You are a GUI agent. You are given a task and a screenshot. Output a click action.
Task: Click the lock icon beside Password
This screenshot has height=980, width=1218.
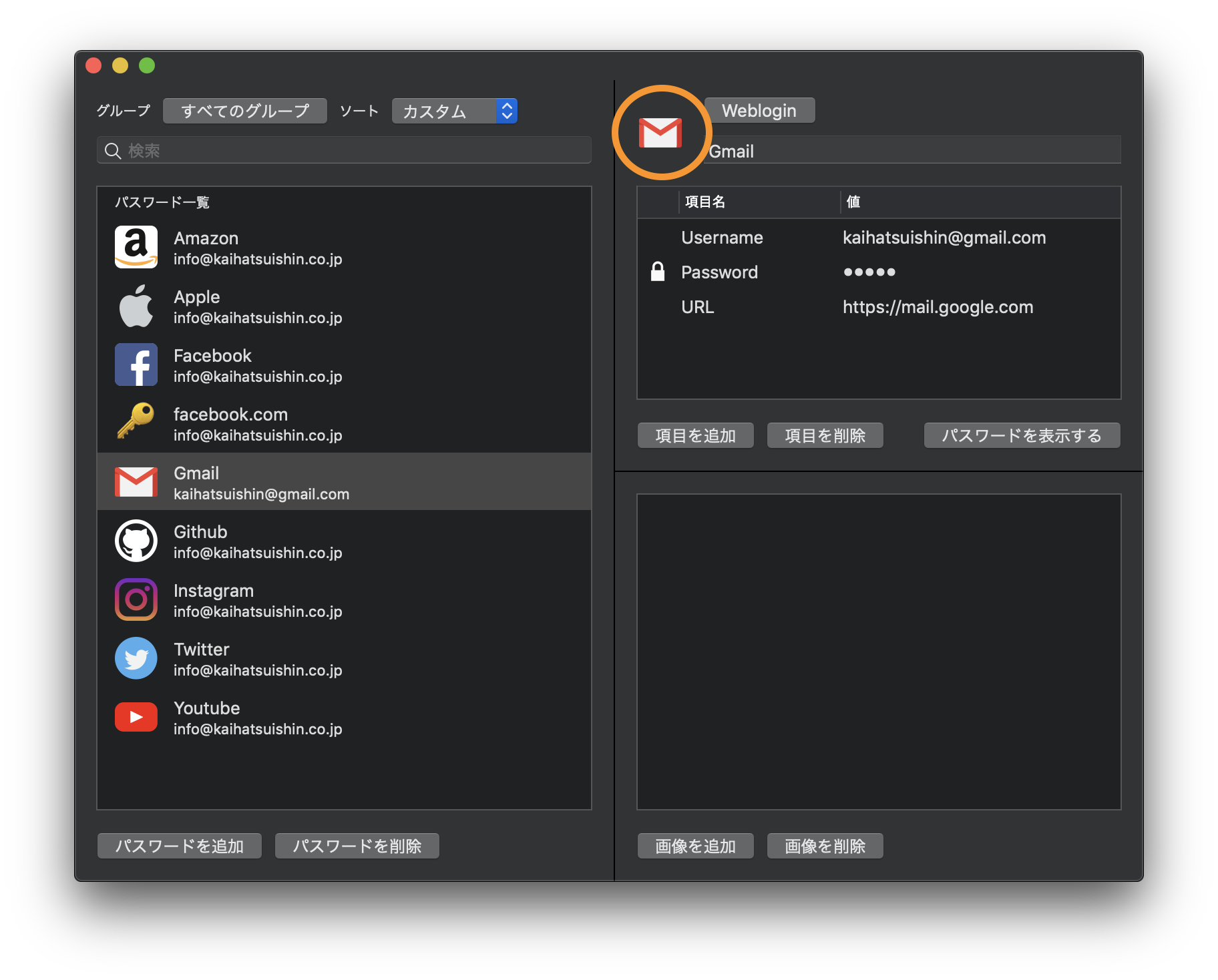point(658,272)
